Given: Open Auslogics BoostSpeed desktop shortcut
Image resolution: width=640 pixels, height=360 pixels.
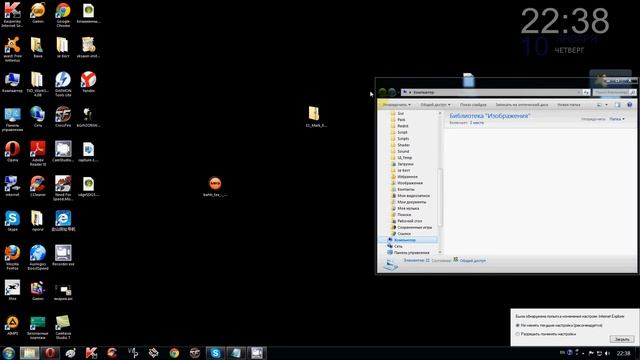Looking at the screenshot, I should point(38,257).
